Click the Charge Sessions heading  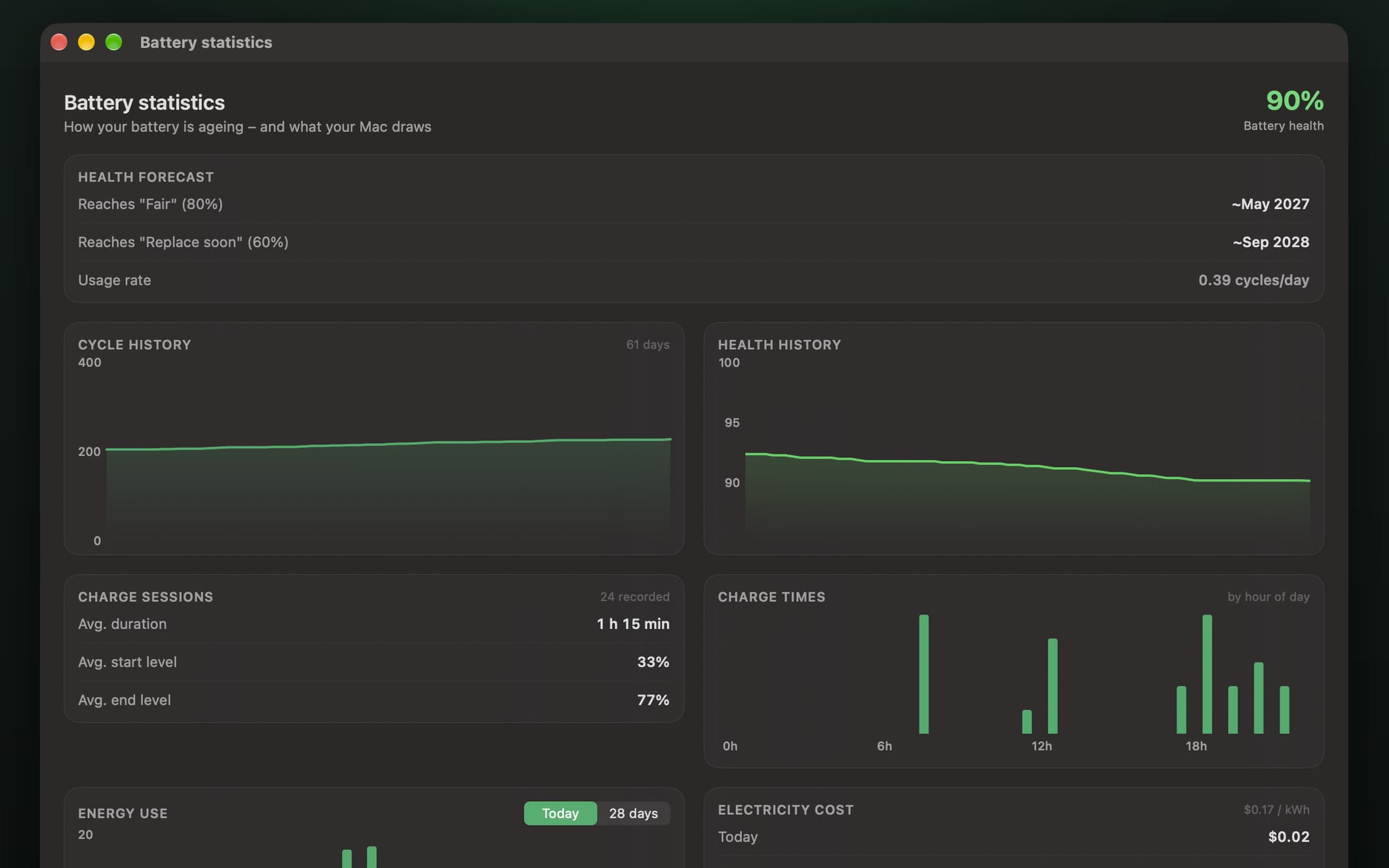click(x=145, y=597)
